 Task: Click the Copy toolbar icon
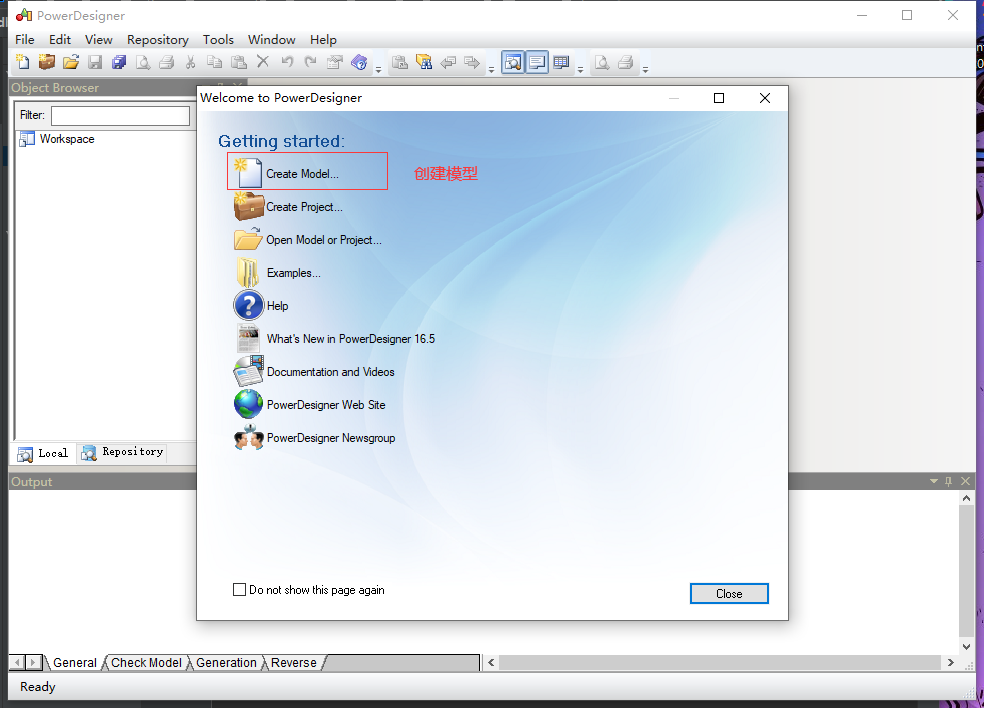click(x=214, y=62)
